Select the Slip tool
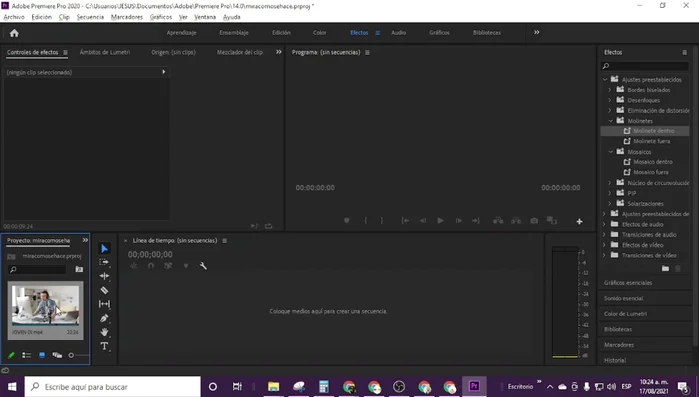 pyautogui.click(x=104, y=304)
